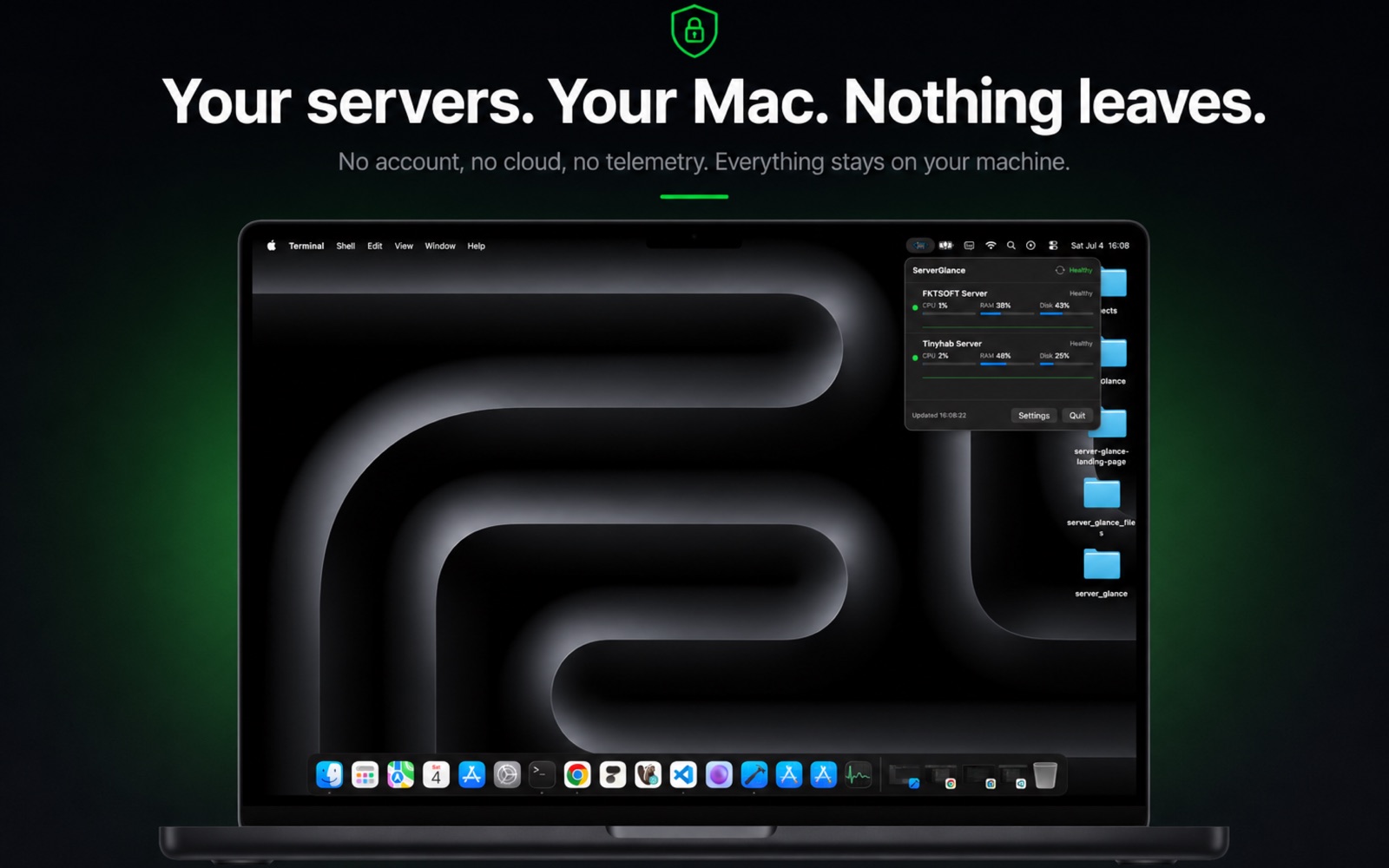Open Xcode hammer icon in the dock
This screenshot has height=868, width=1389.
(754, 774)
